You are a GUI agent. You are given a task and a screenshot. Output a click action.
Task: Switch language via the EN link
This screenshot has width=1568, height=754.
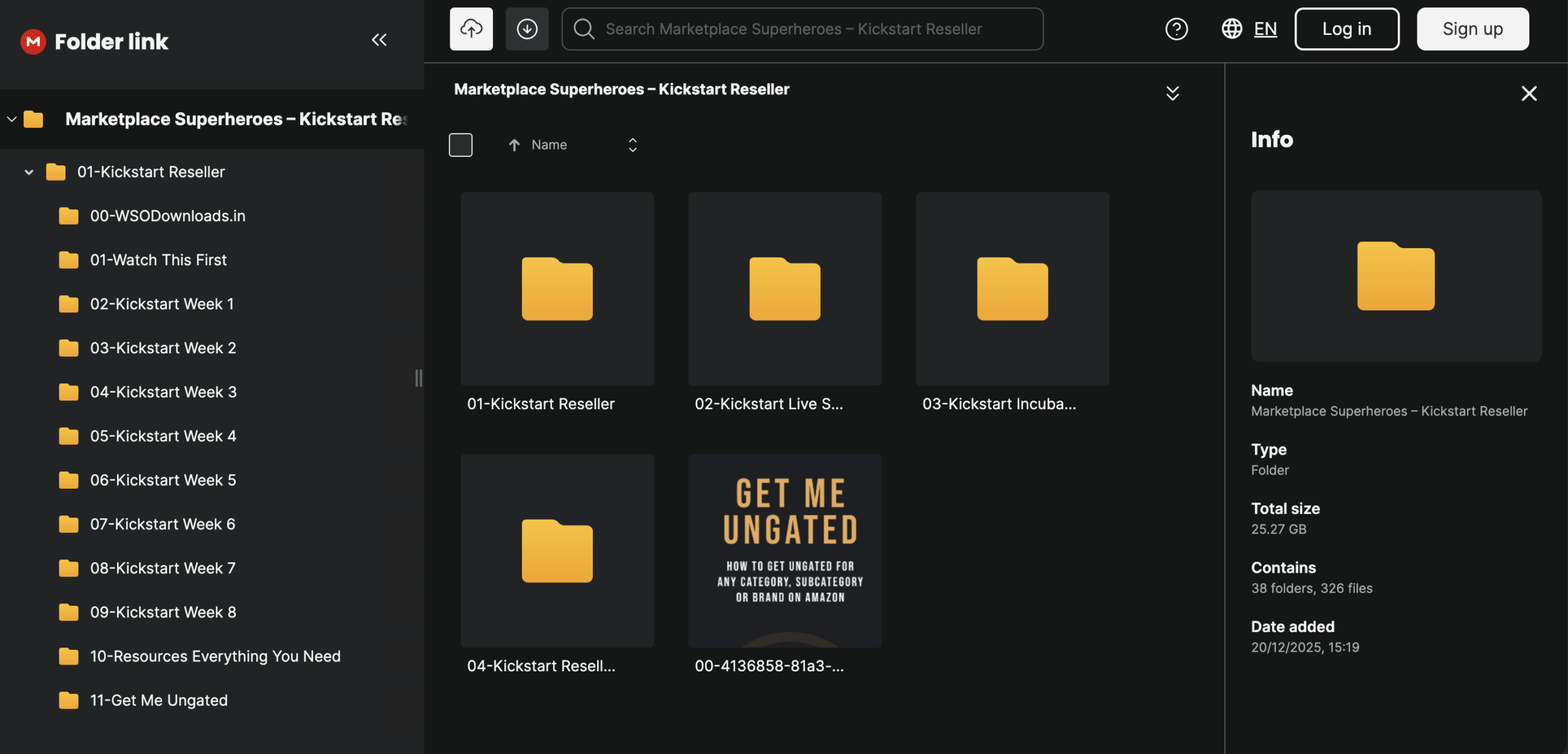coord(1265,29)
